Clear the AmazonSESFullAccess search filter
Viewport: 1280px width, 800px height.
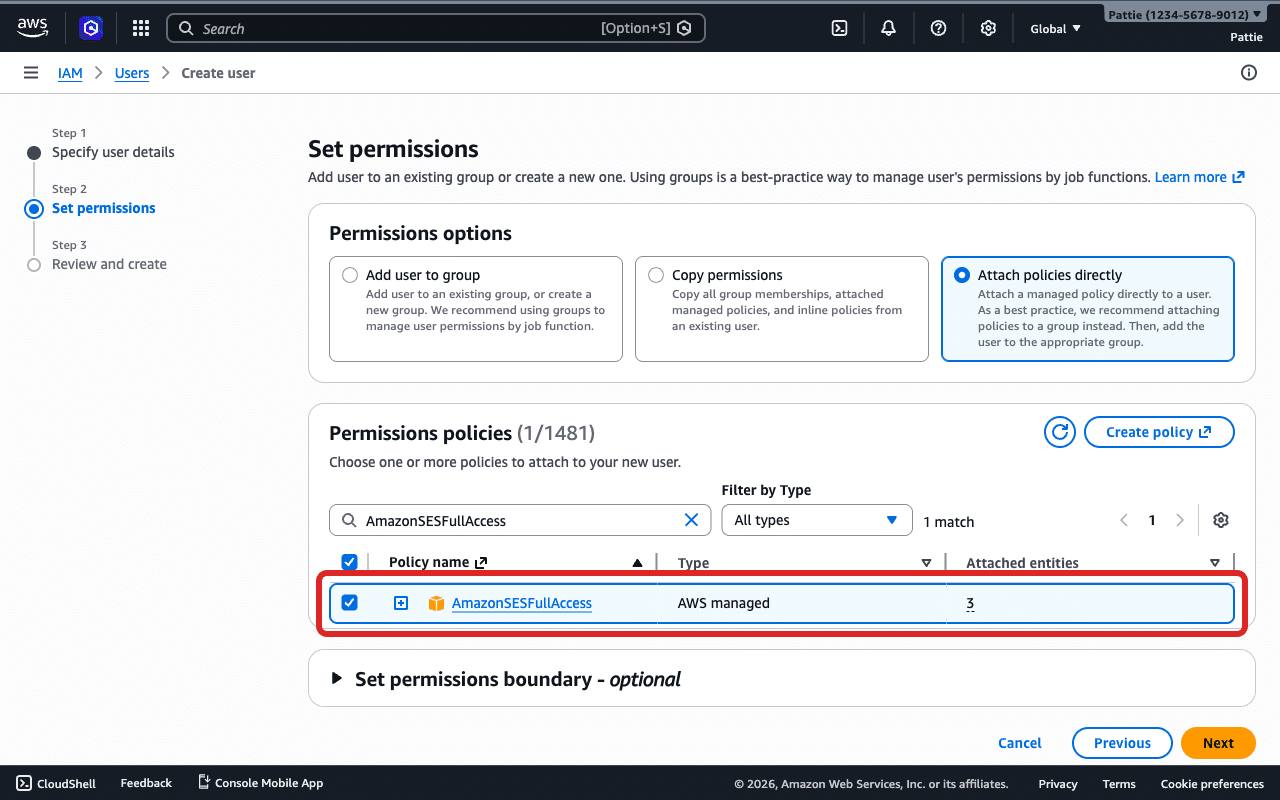691,520
